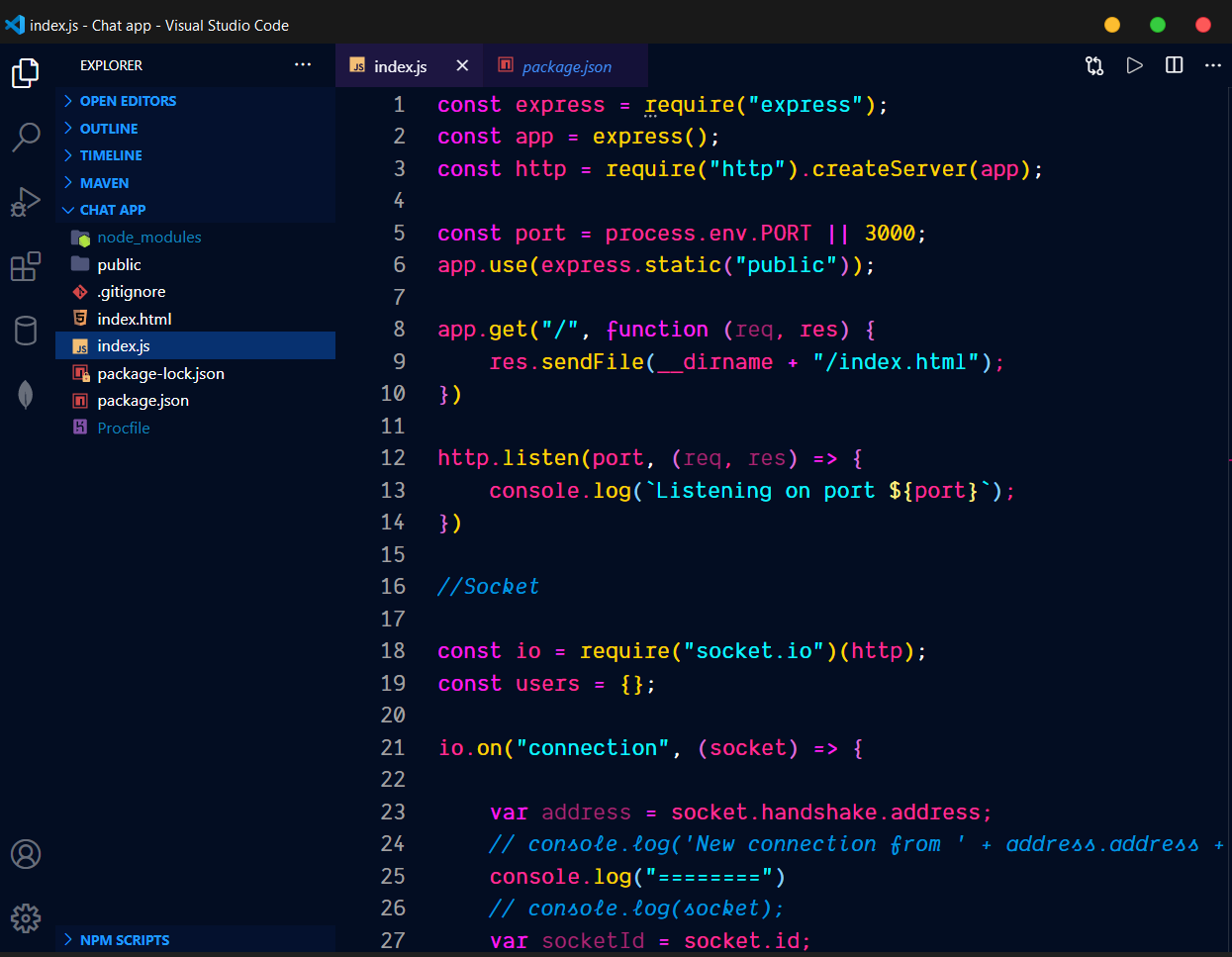Run the code with the play icon
This screenshot has width=1232, height=957.
tap(1135, 65)
